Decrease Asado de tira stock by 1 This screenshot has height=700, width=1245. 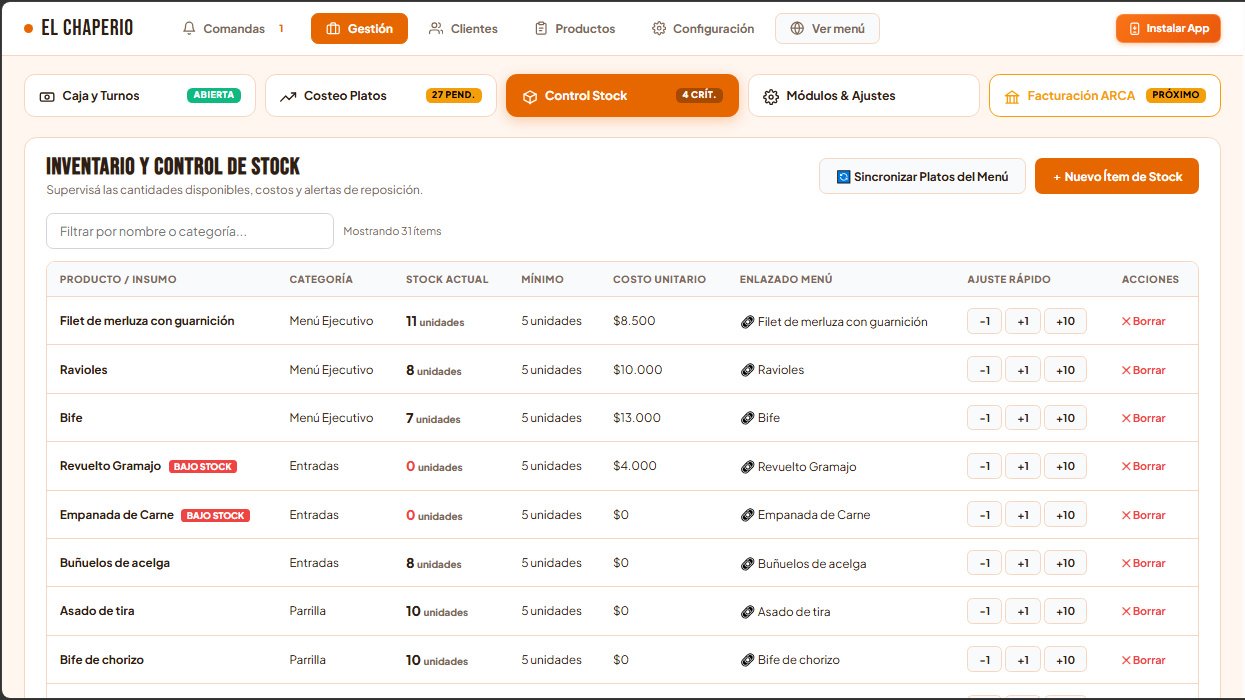click(x=984, y=611)
